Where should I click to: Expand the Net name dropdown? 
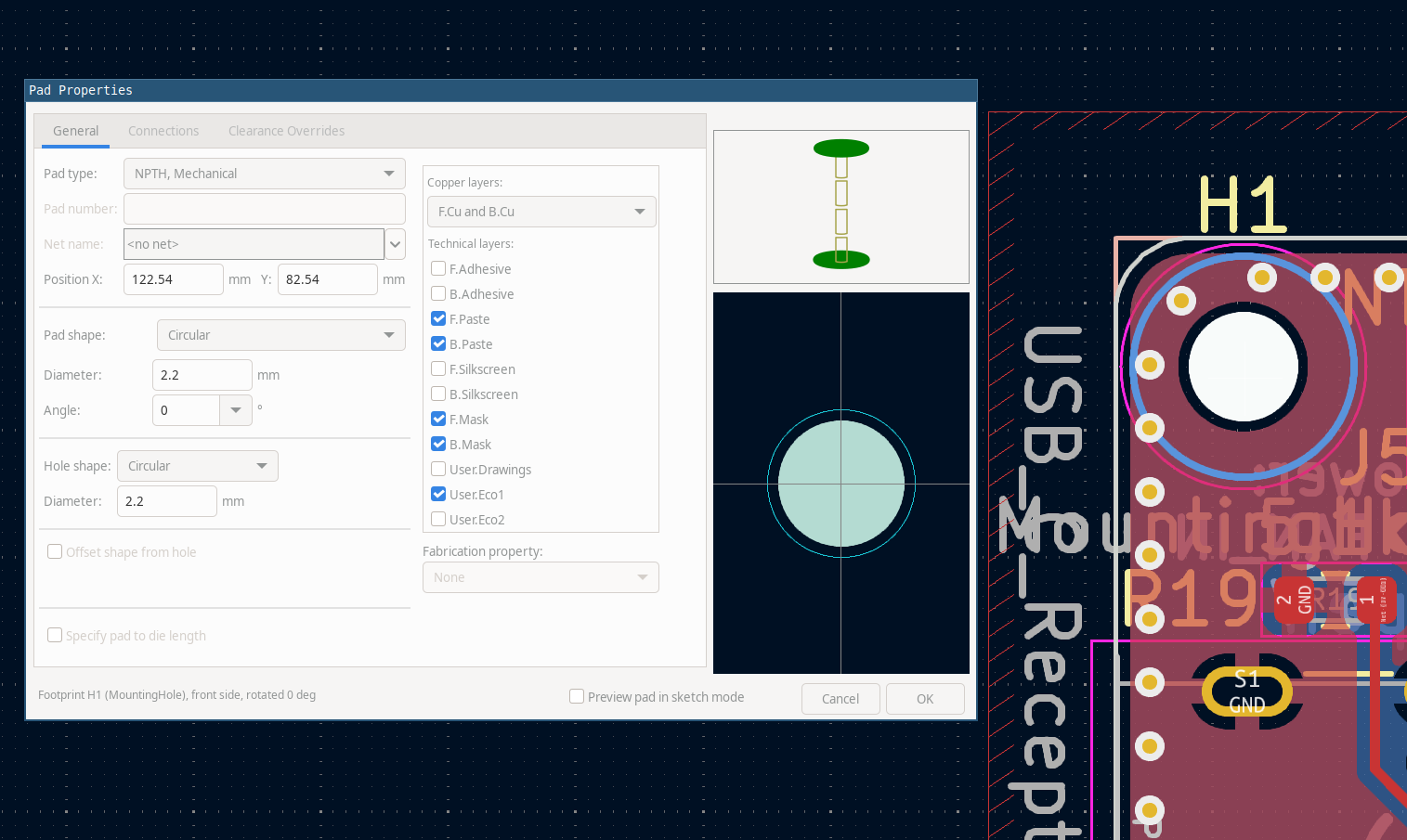coord(395,243)
